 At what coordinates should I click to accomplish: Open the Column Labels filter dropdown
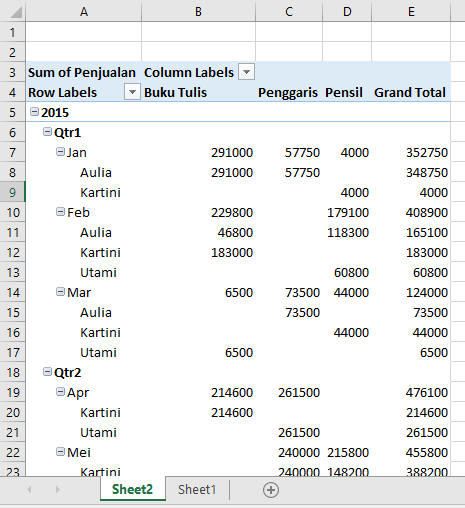(246, 72)
